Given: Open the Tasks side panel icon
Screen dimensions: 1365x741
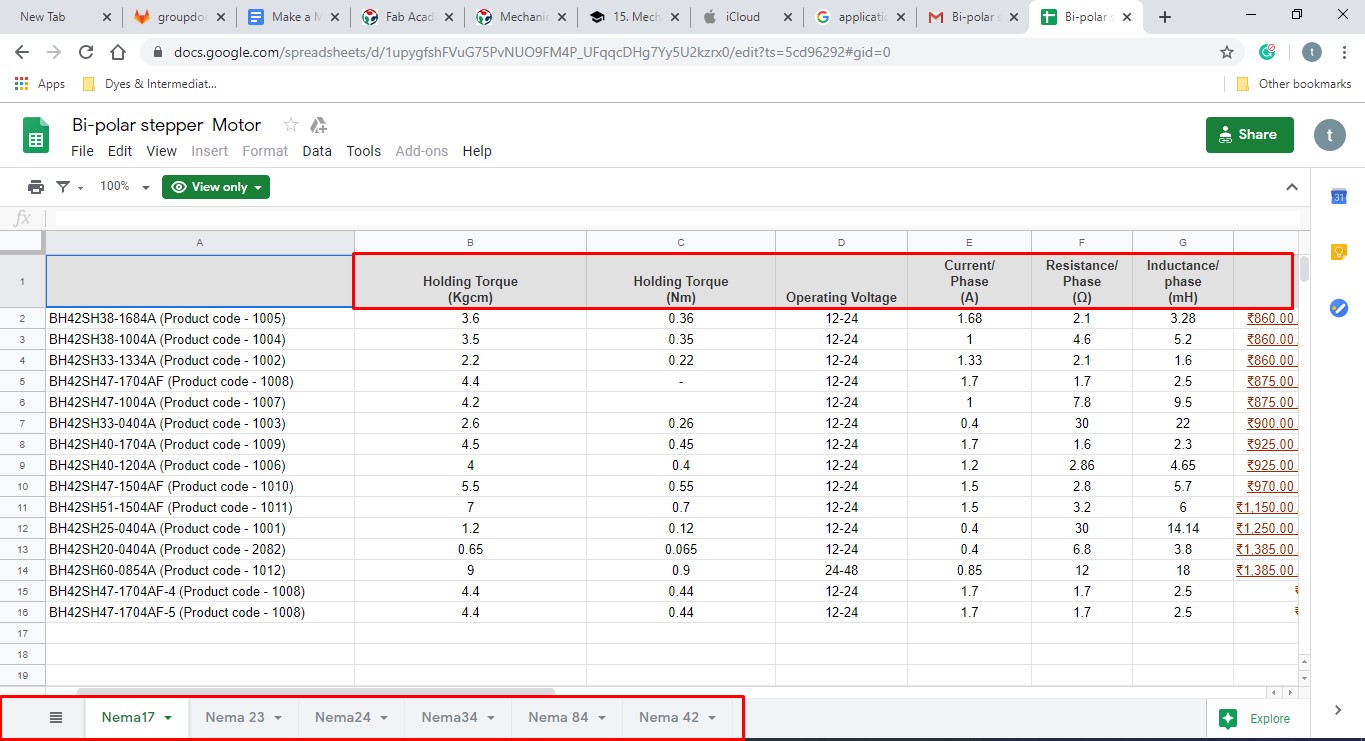Looking at the screenshot, I should pos(1338,308).
